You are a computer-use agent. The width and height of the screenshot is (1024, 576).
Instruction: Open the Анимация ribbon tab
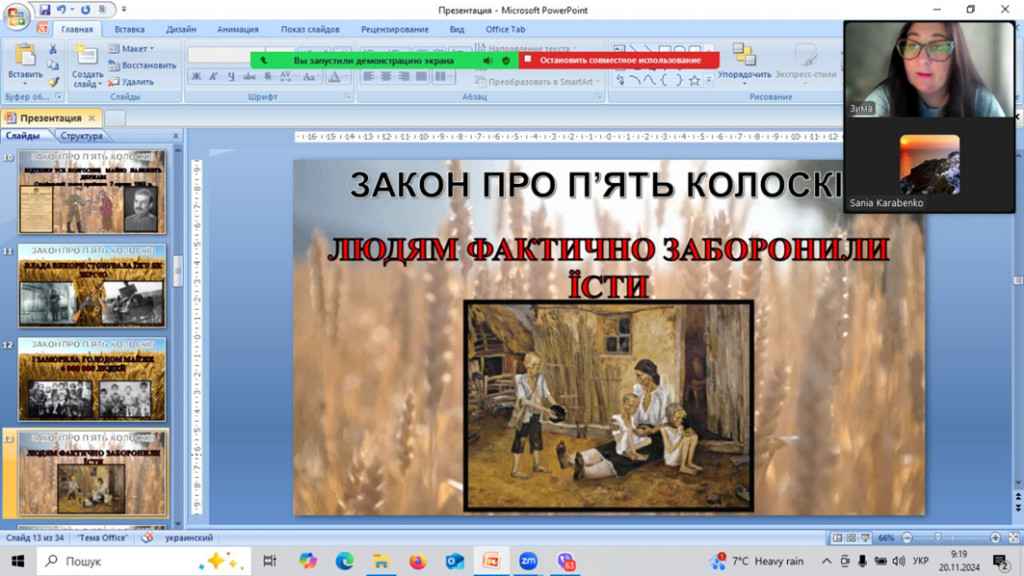(238, 29)
